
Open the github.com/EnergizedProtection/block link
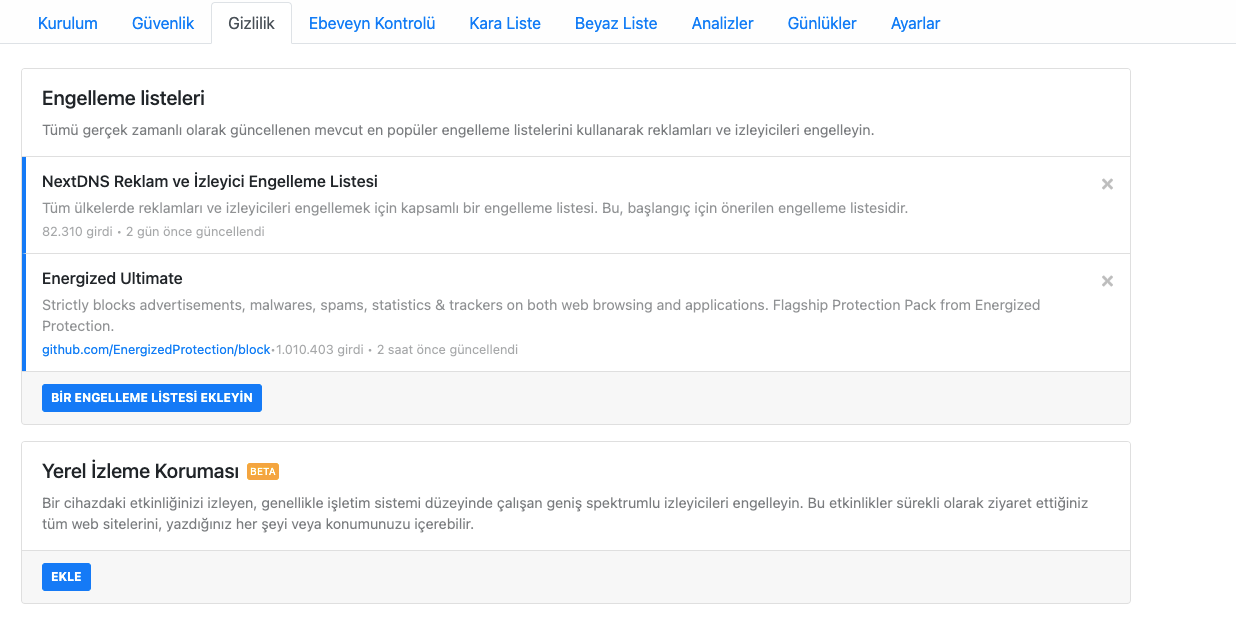pos(156,350)
